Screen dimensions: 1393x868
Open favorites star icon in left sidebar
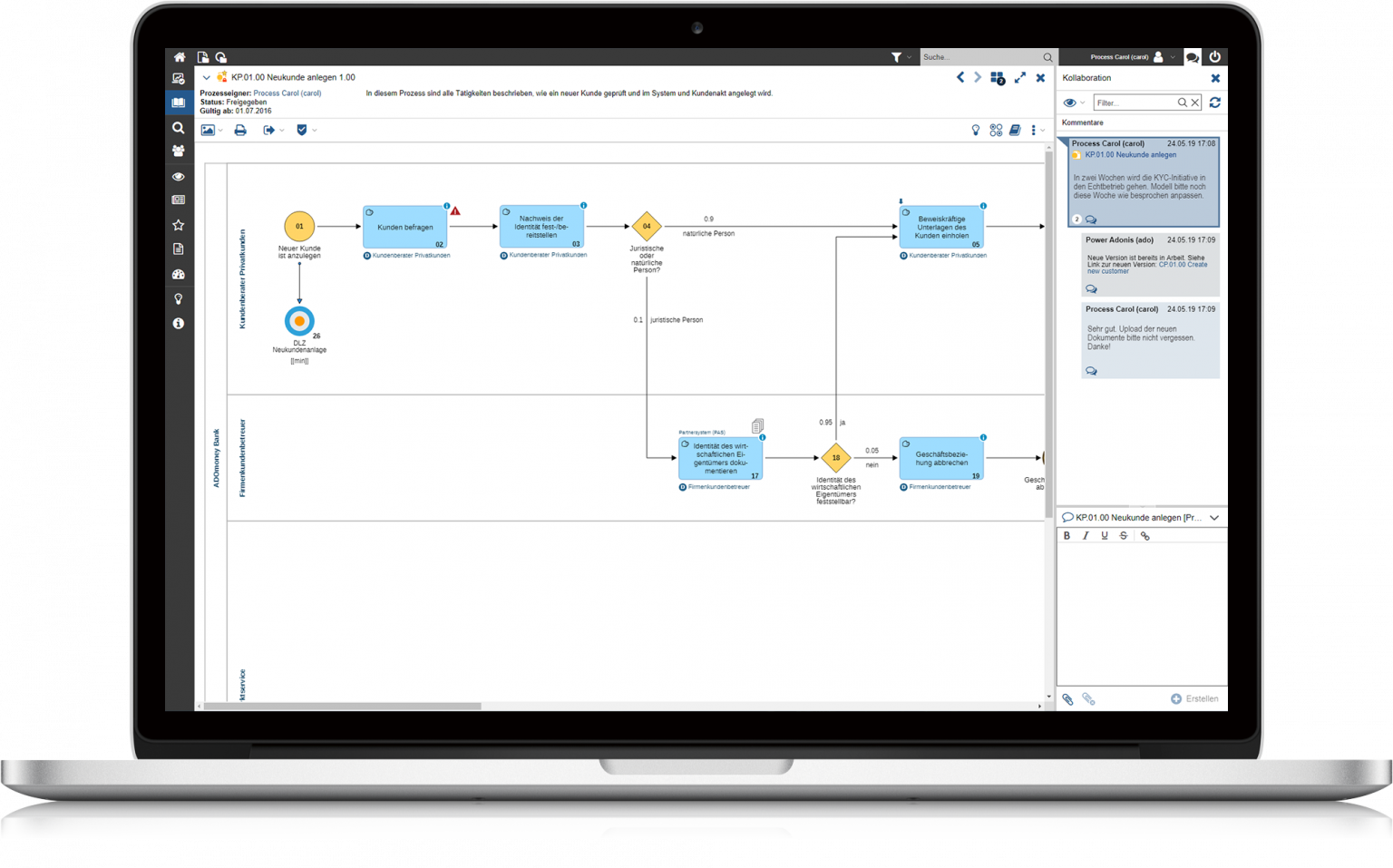179,225
